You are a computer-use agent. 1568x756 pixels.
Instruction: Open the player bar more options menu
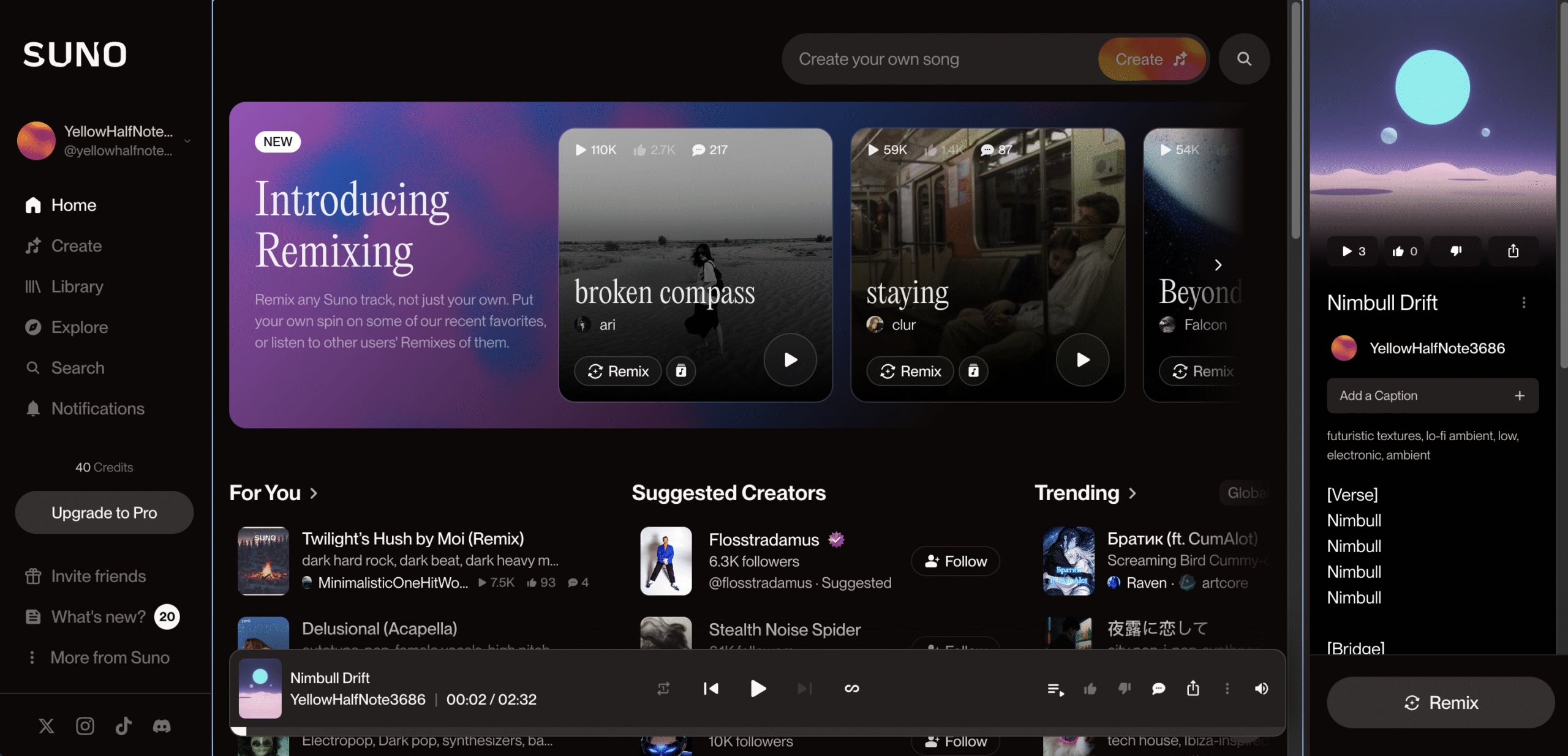point(1227,689)
